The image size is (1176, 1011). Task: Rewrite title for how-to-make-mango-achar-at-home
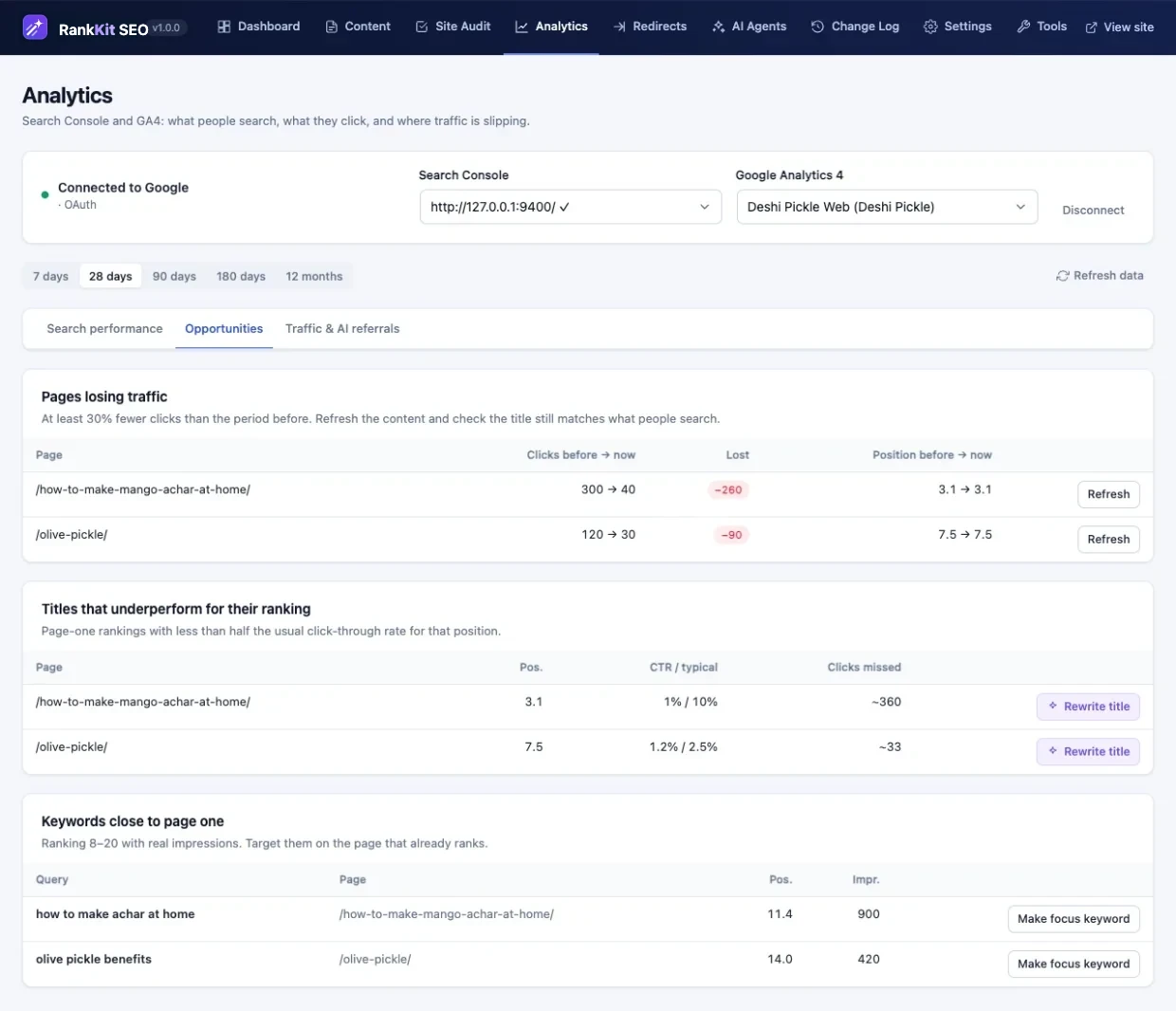coord(1088,707)
